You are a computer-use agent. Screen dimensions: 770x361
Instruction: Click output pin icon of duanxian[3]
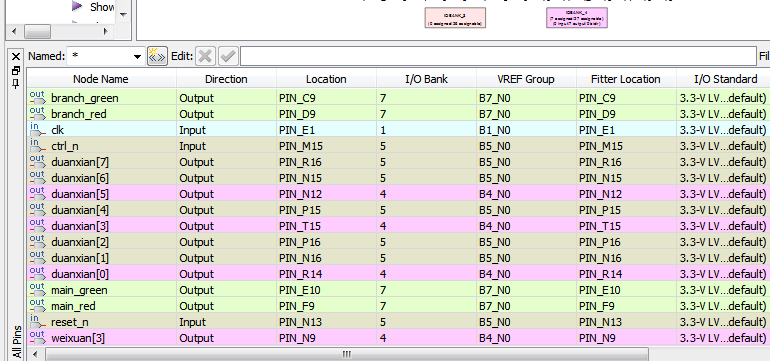[x=37, y=225]
